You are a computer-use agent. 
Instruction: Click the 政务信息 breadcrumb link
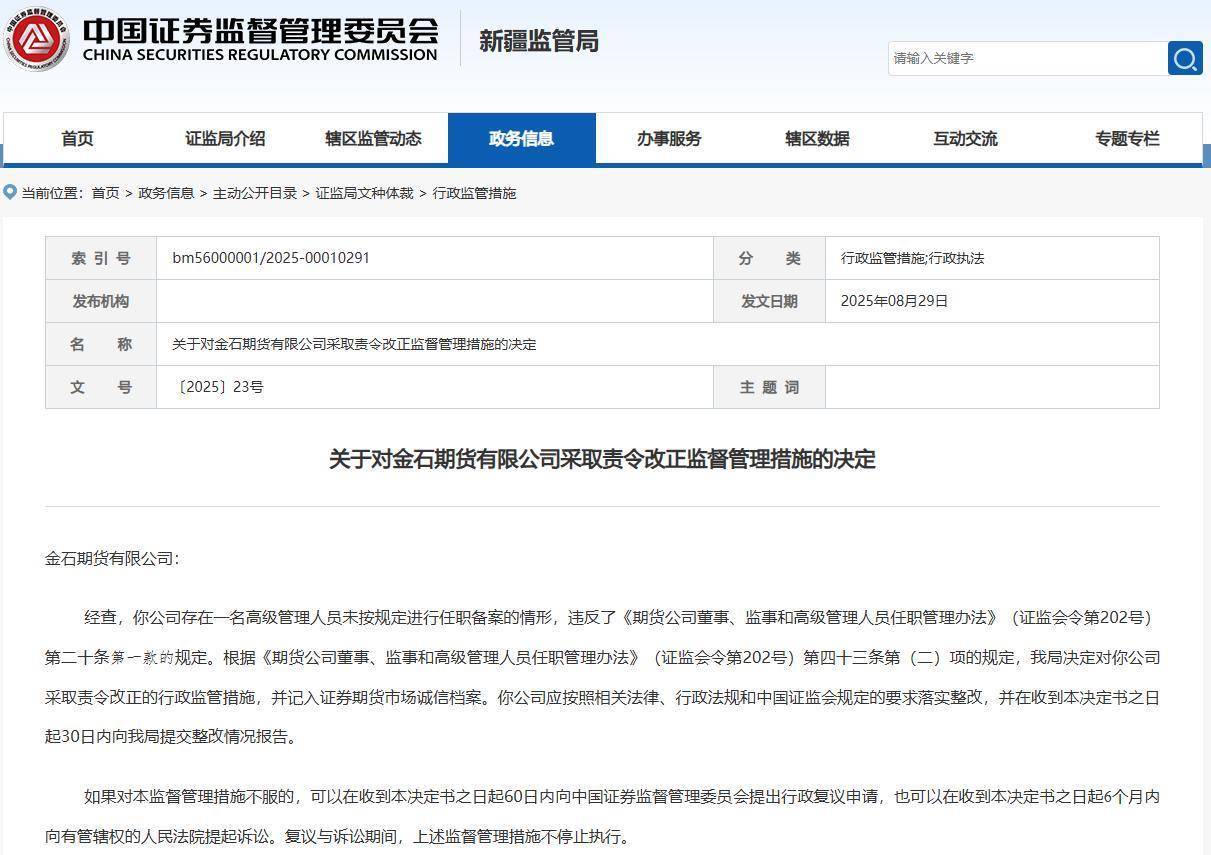coord(166,193)
